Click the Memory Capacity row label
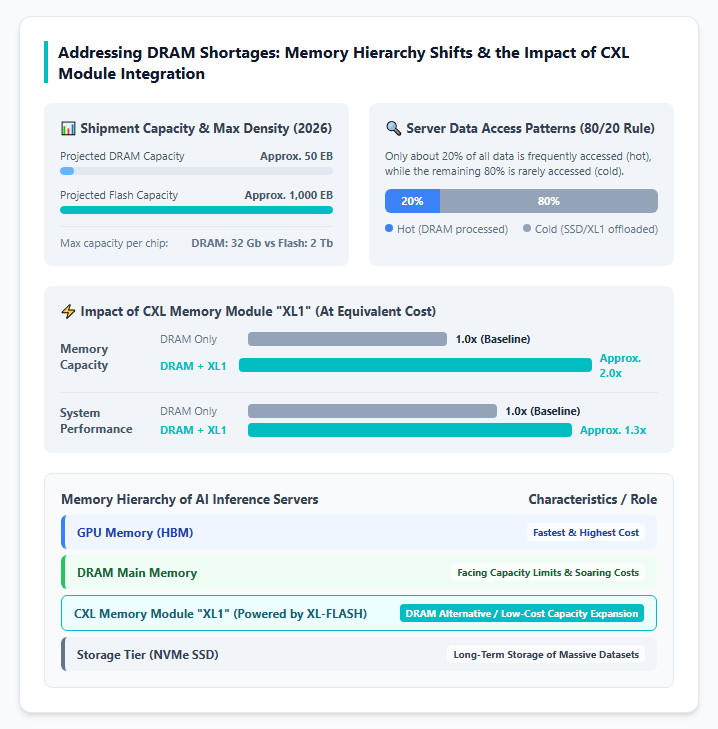This screenshot has width=718, height=729. pyautogui.click(x=84, y=357)
